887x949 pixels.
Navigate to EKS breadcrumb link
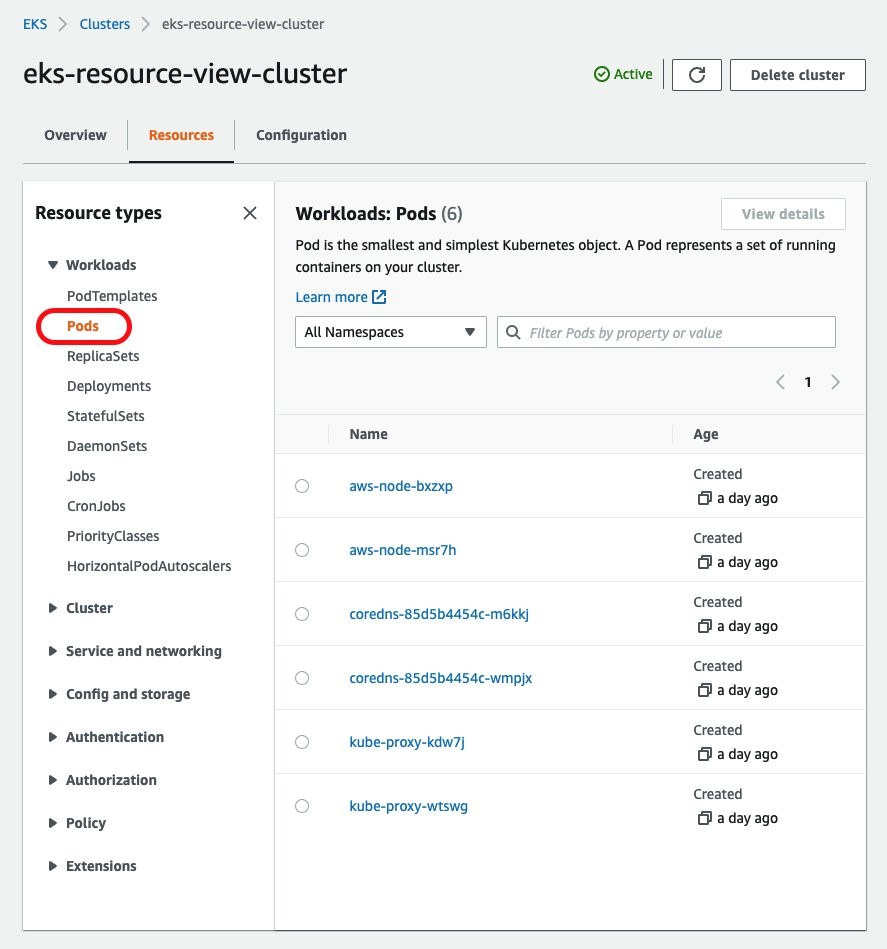[35, 24]
